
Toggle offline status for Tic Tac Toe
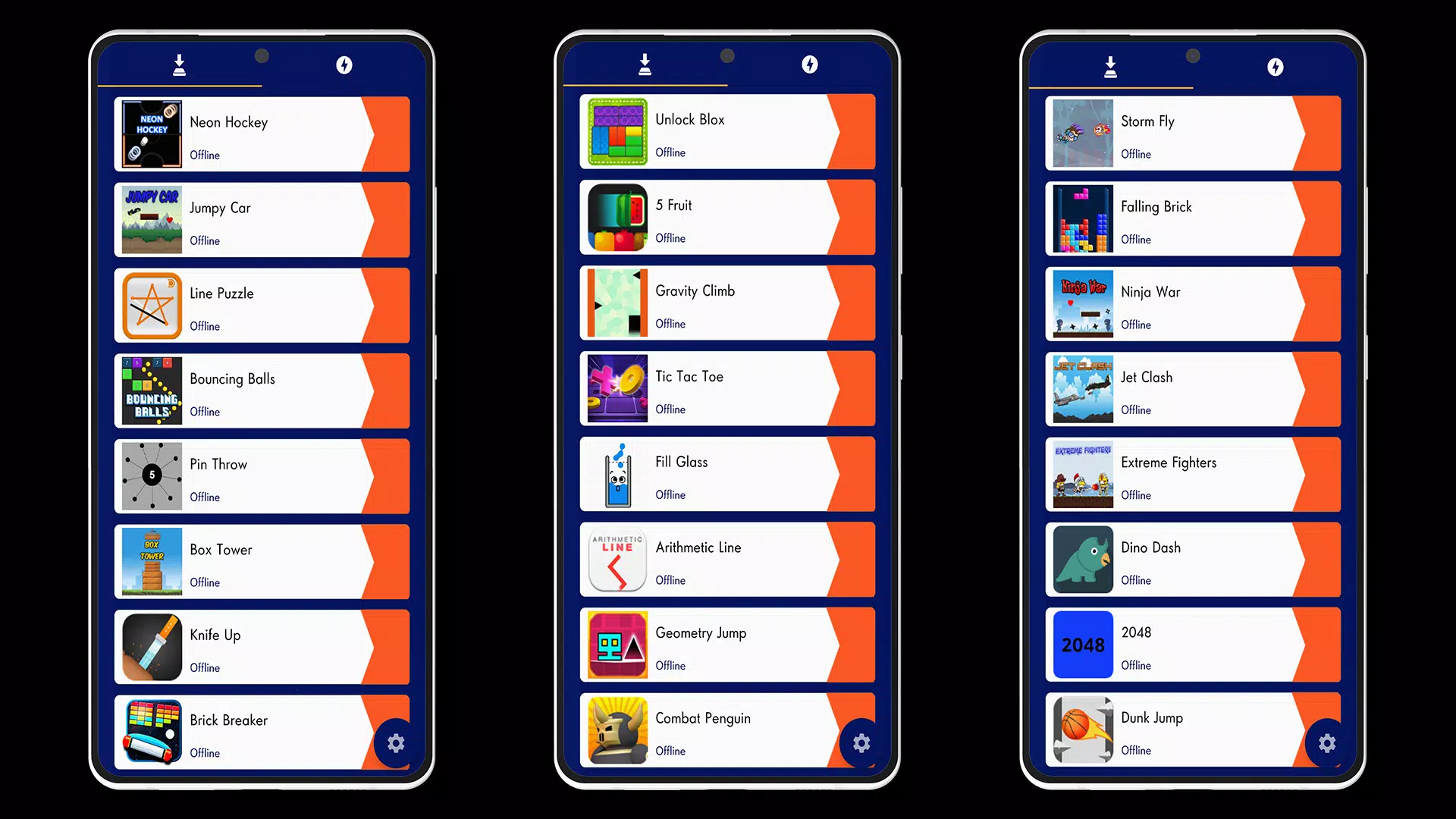(669, 409)
